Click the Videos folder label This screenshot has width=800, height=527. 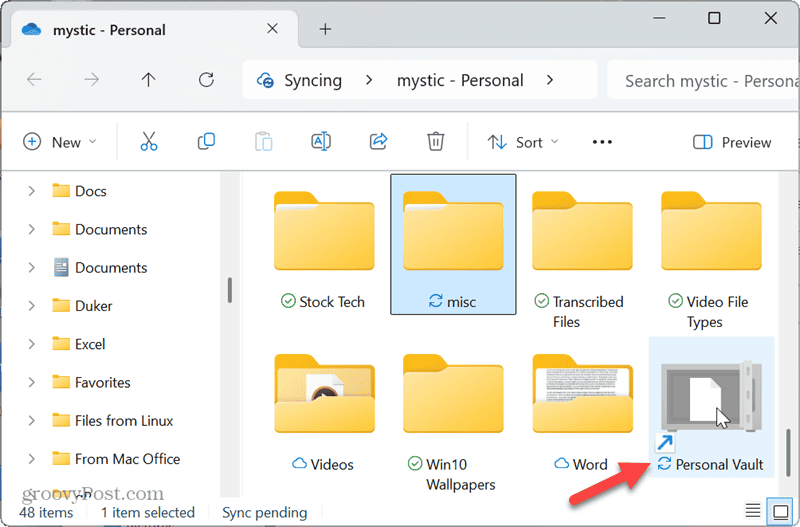pyautogui.click(x=332, y=464)
